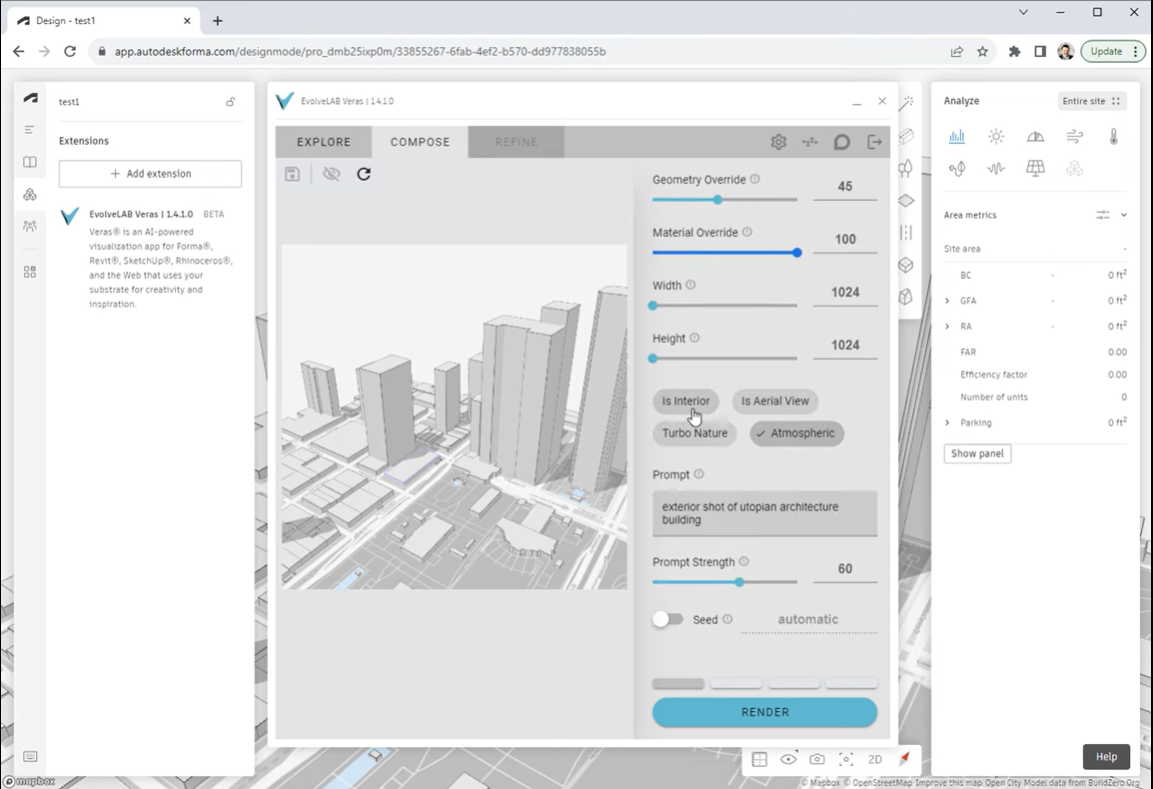
Task: Click the camera icon in bottom toolbar
Action: click(817, 760)
